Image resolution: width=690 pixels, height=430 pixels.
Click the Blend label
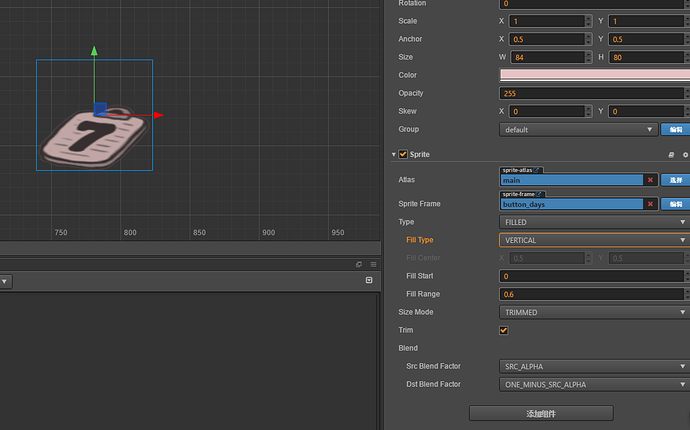click(408, 348)
